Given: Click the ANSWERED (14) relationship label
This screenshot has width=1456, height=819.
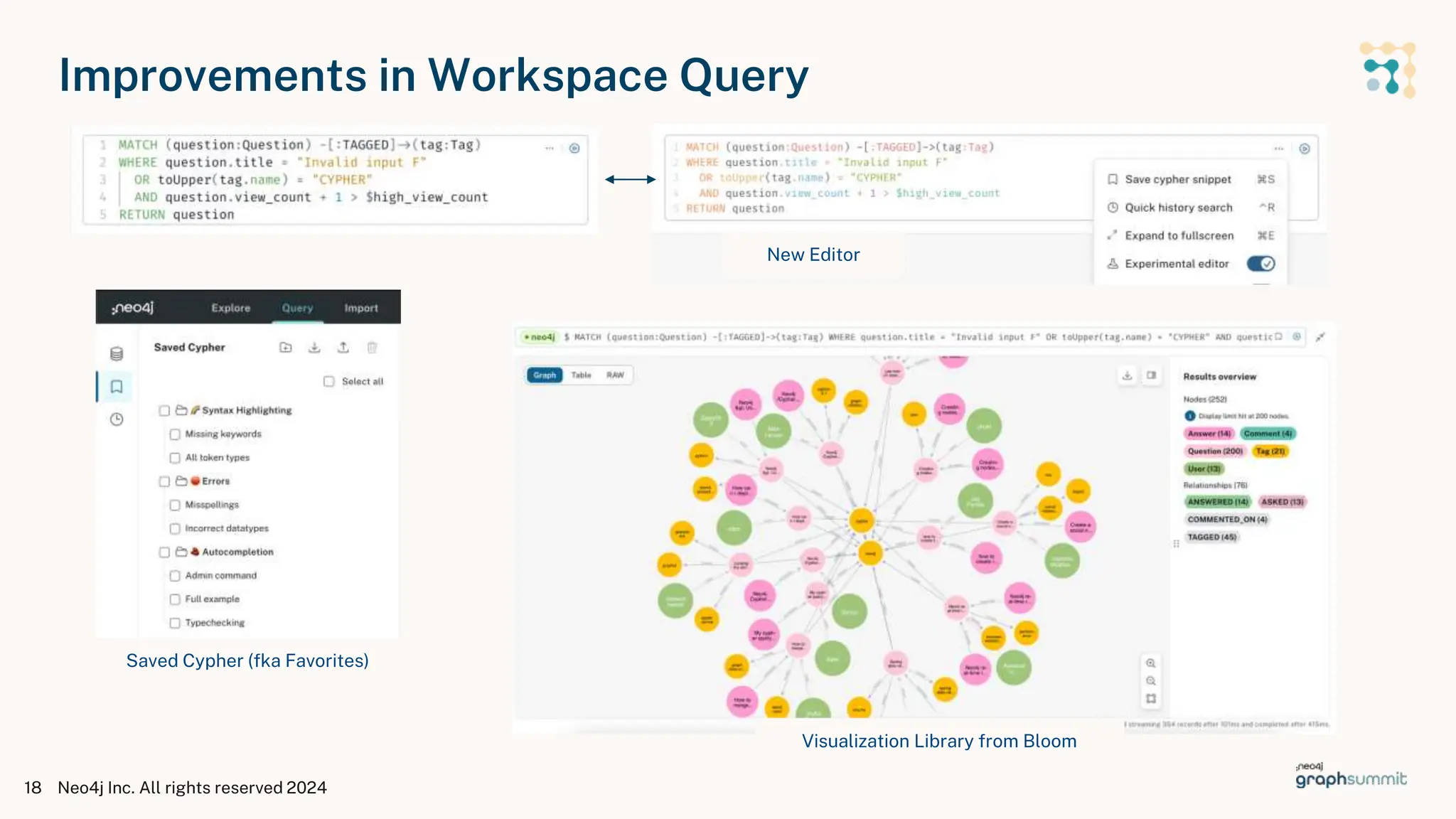Looking at the screenshot, I should (x=1217, y=502).
